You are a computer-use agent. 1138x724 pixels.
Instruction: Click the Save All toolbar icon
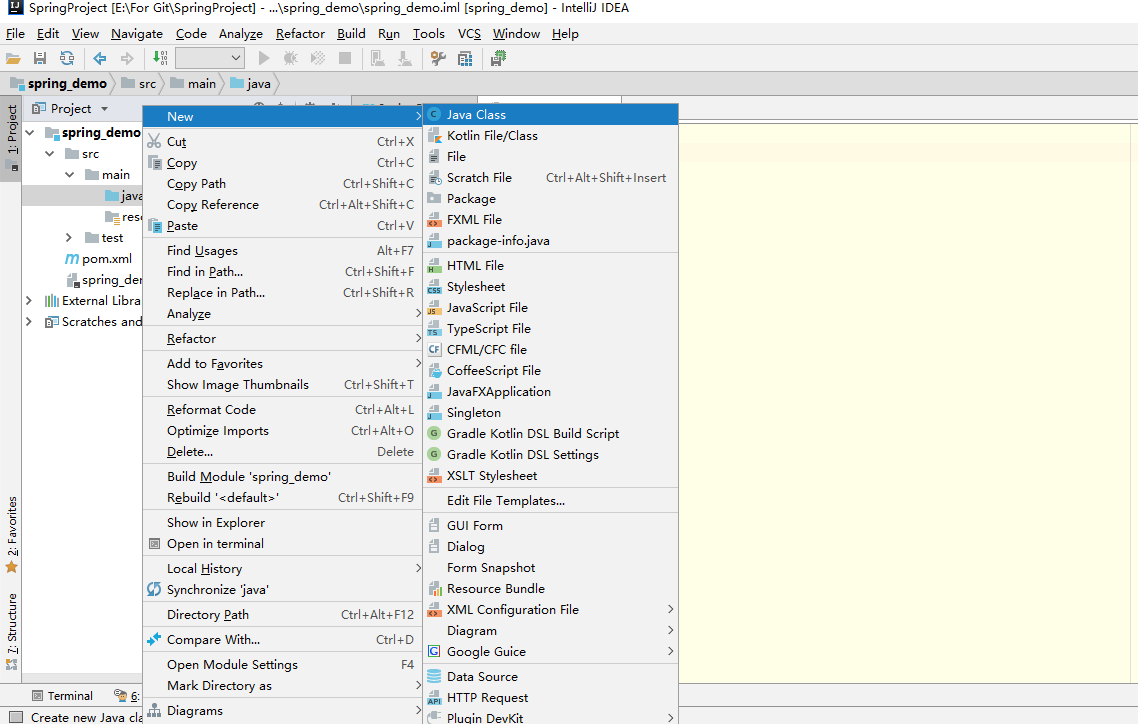[x=40, y=59]
